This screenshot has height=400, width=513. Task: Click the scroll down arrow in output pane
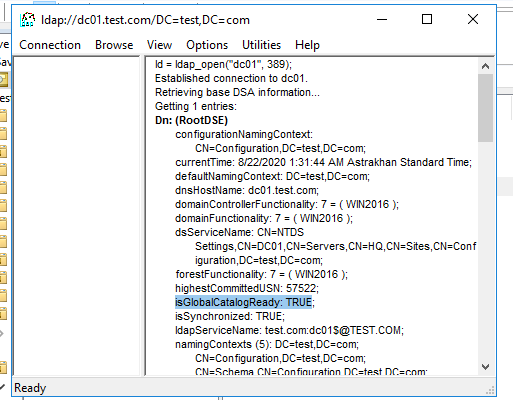coord(485,367)
